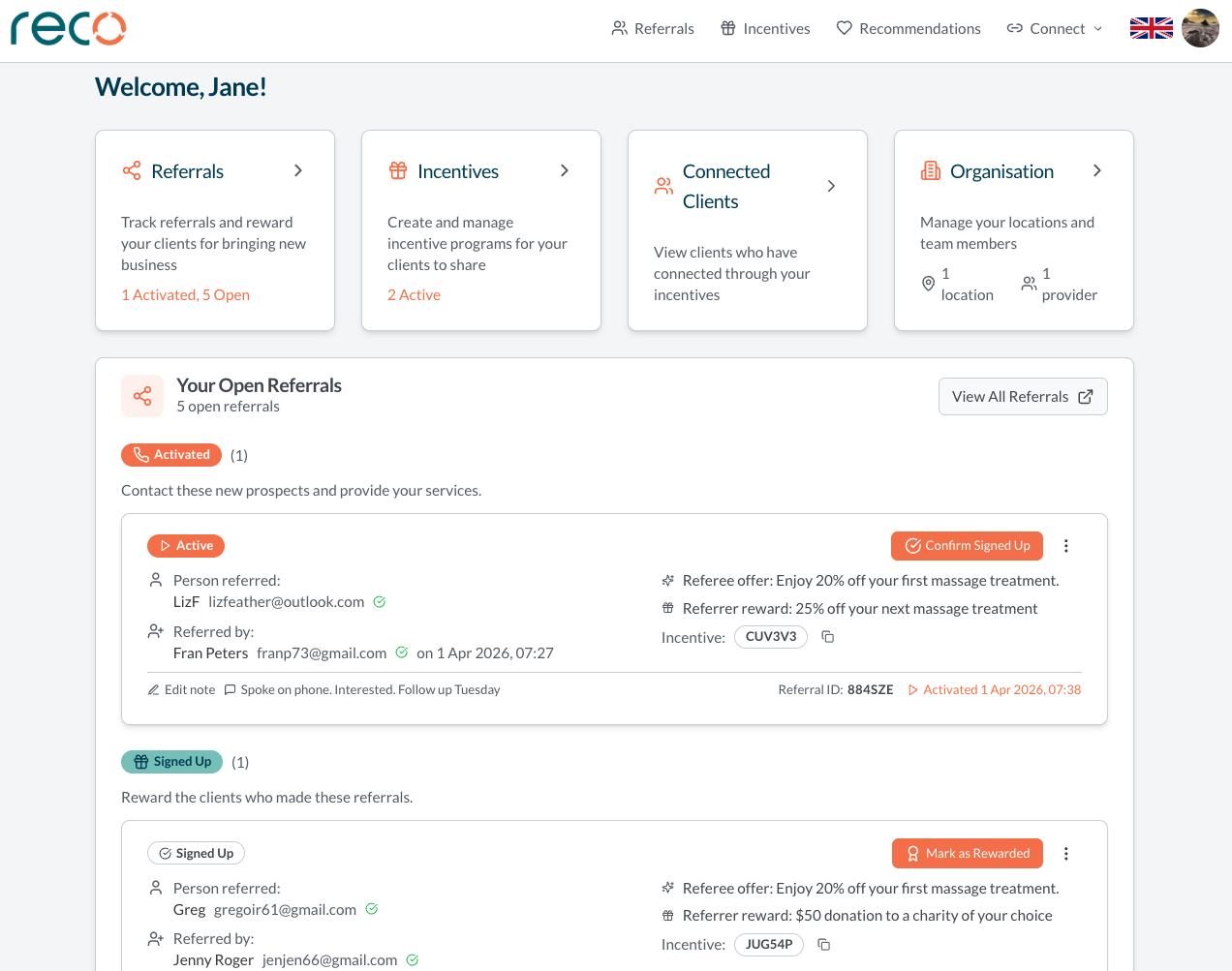Screen dimensions: 1232x971
Task: Open the profile avatar in the top corner
Action: tap(1199, 28)
